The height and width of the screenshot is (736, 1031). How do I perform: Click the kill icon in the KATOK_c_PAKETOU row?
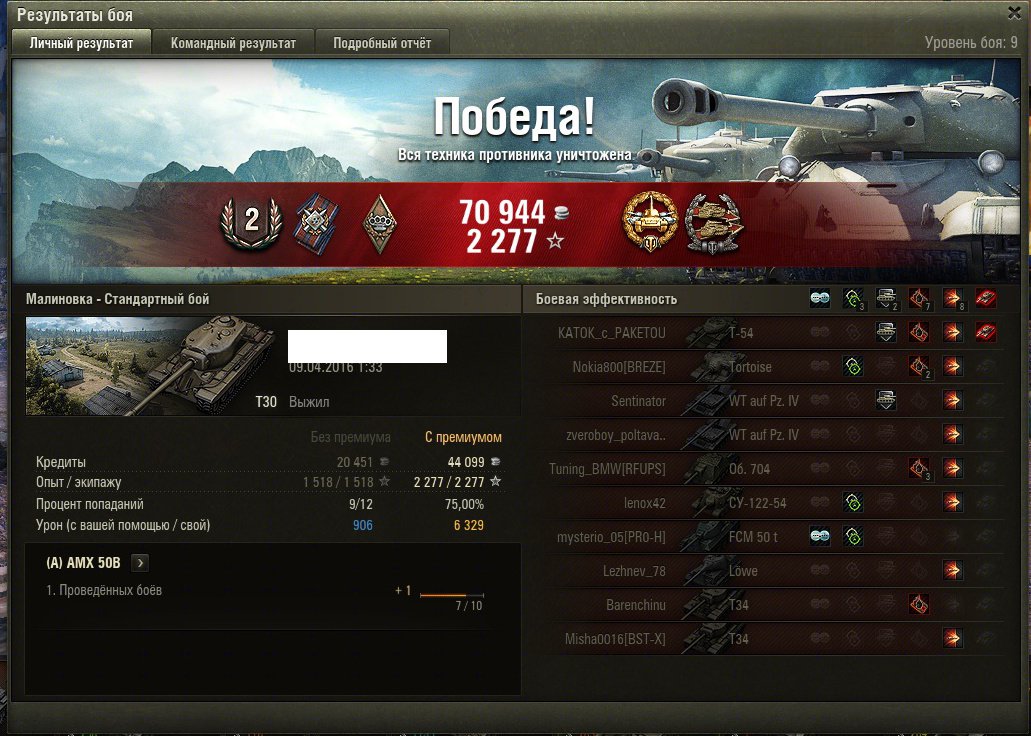986,332
